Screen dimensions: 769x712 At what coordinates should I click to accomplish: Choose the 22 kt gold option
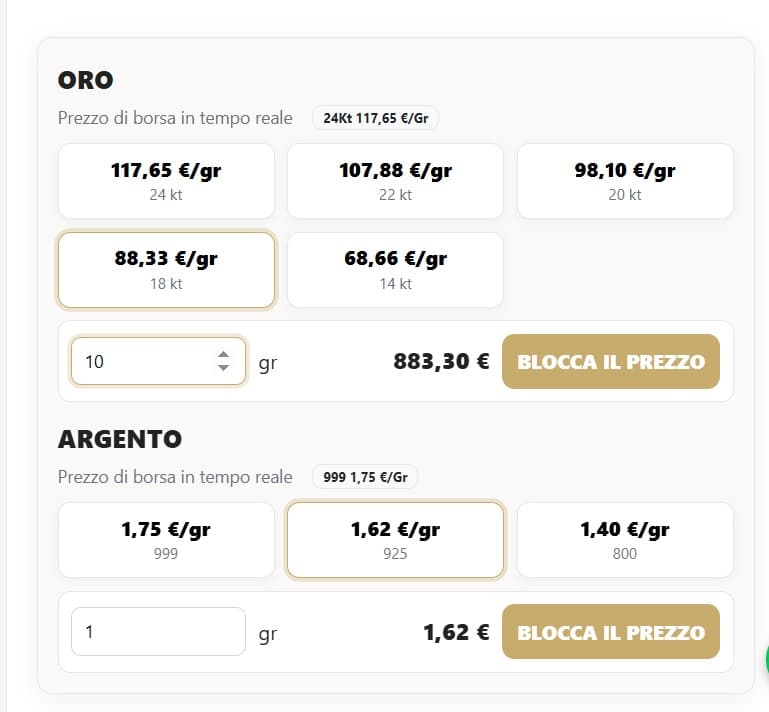click(x=395, y=181)
